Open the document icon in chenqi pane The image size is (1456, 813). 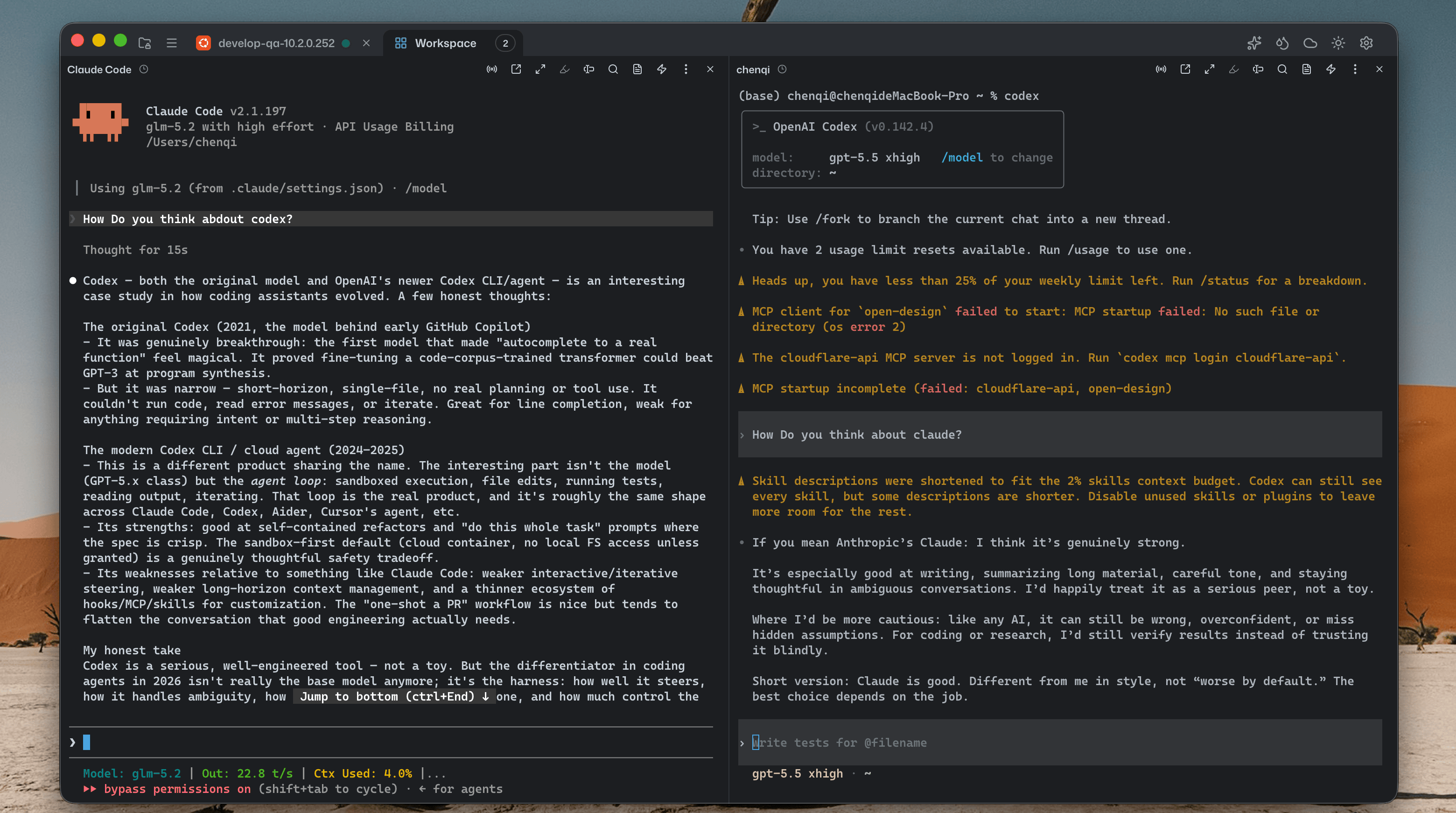(1307, 69)
